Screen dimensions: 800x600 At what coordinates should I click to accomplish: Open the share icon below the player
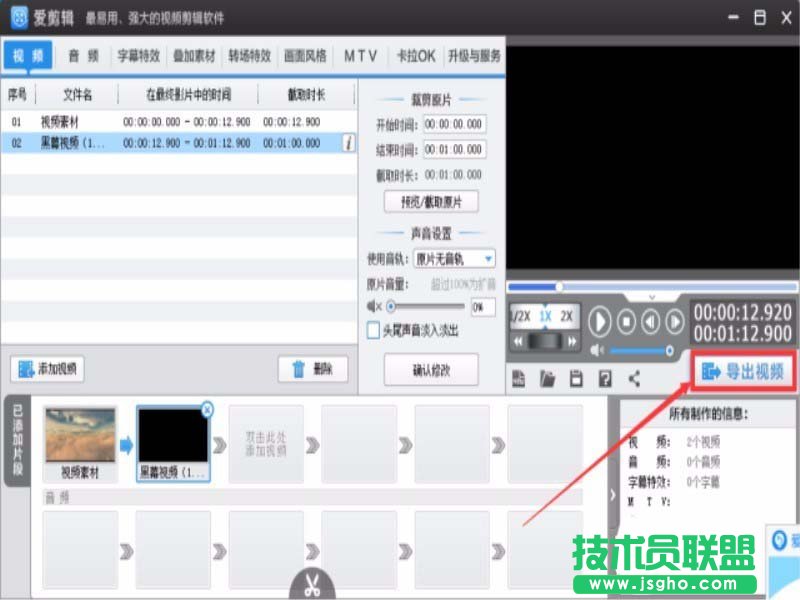(x=635, y=378)
